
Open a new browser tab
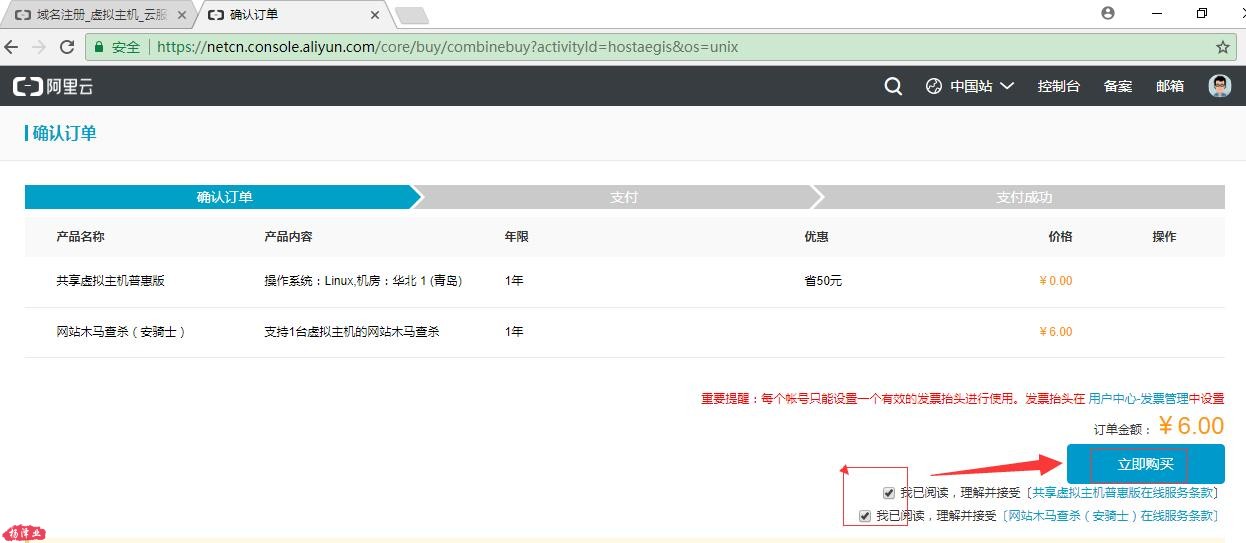[x=412, y=15]
